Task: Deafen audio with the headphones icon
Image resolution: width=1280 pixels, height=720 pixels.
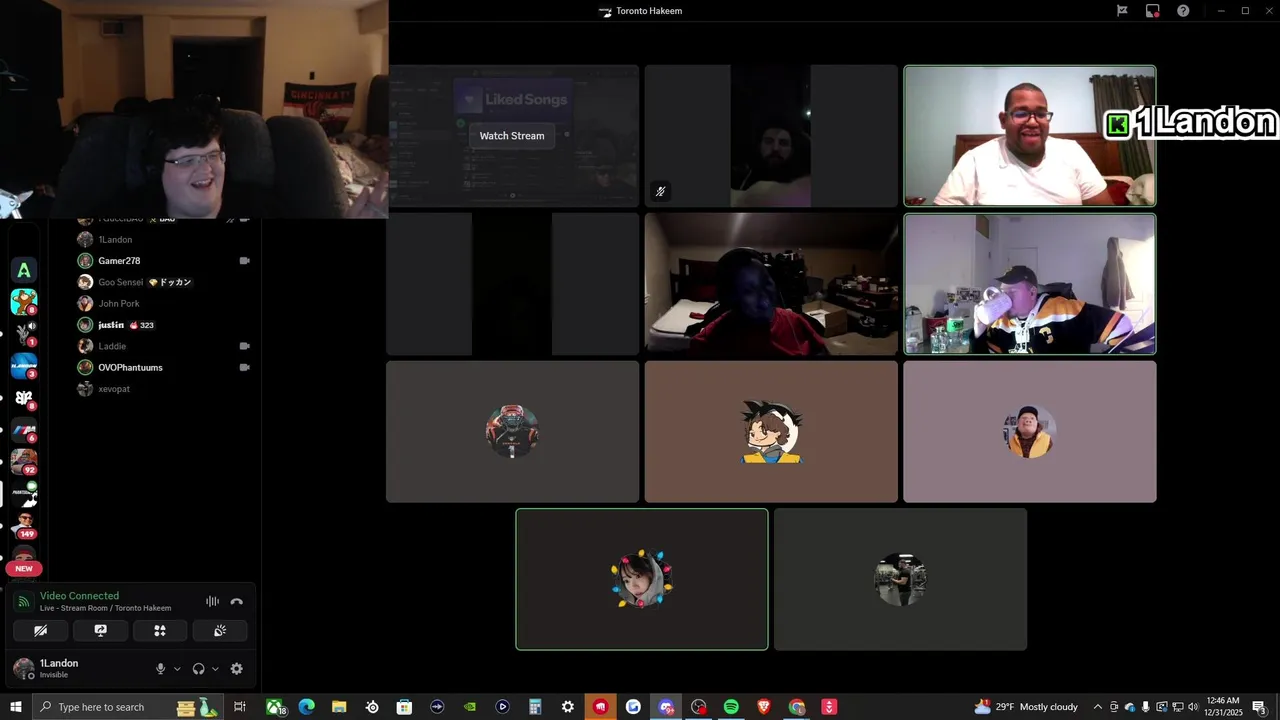Action: click(198, 669)
